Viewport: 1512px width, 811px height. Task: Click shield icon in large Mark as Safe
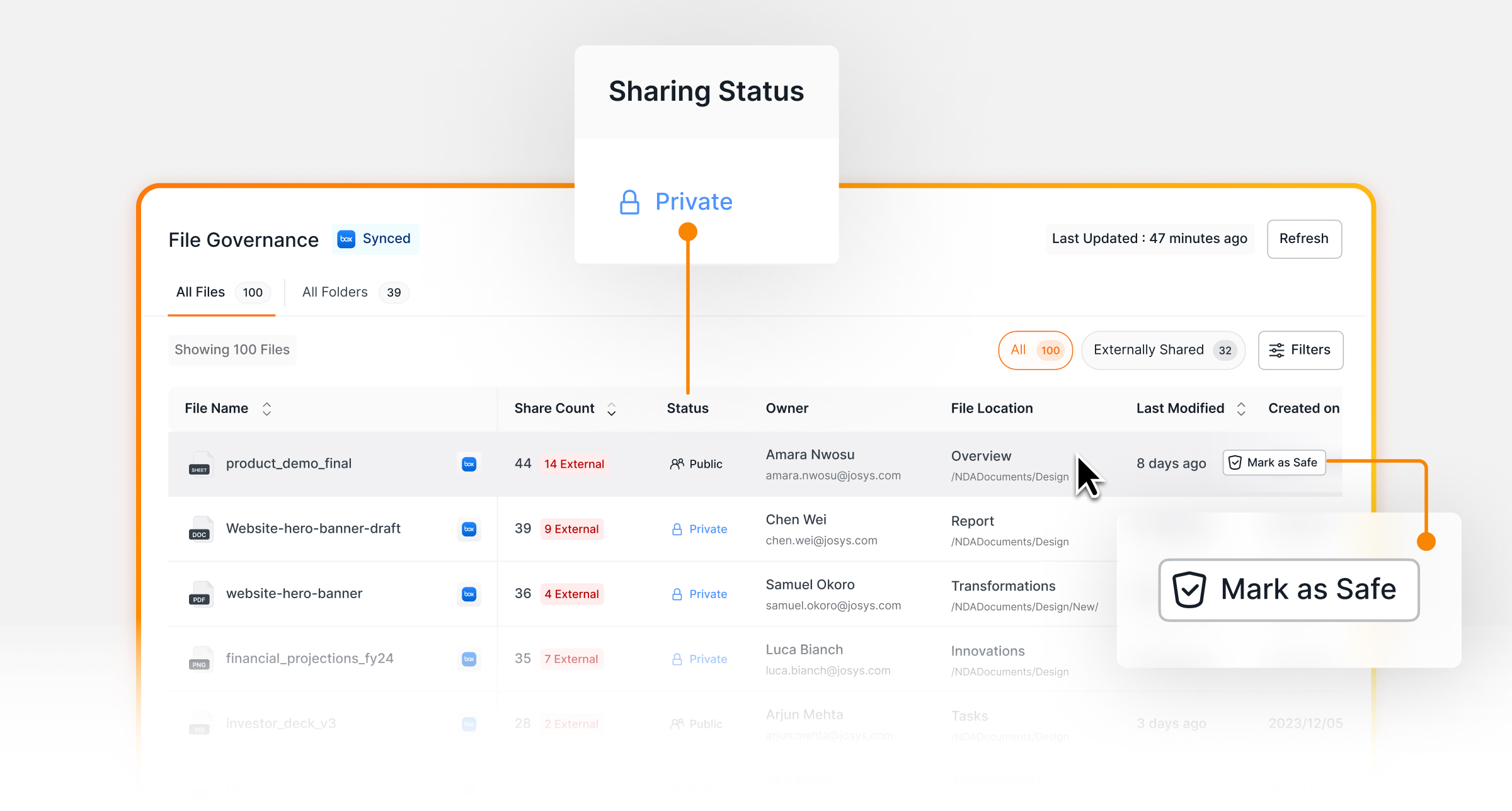pos(1189,589)
